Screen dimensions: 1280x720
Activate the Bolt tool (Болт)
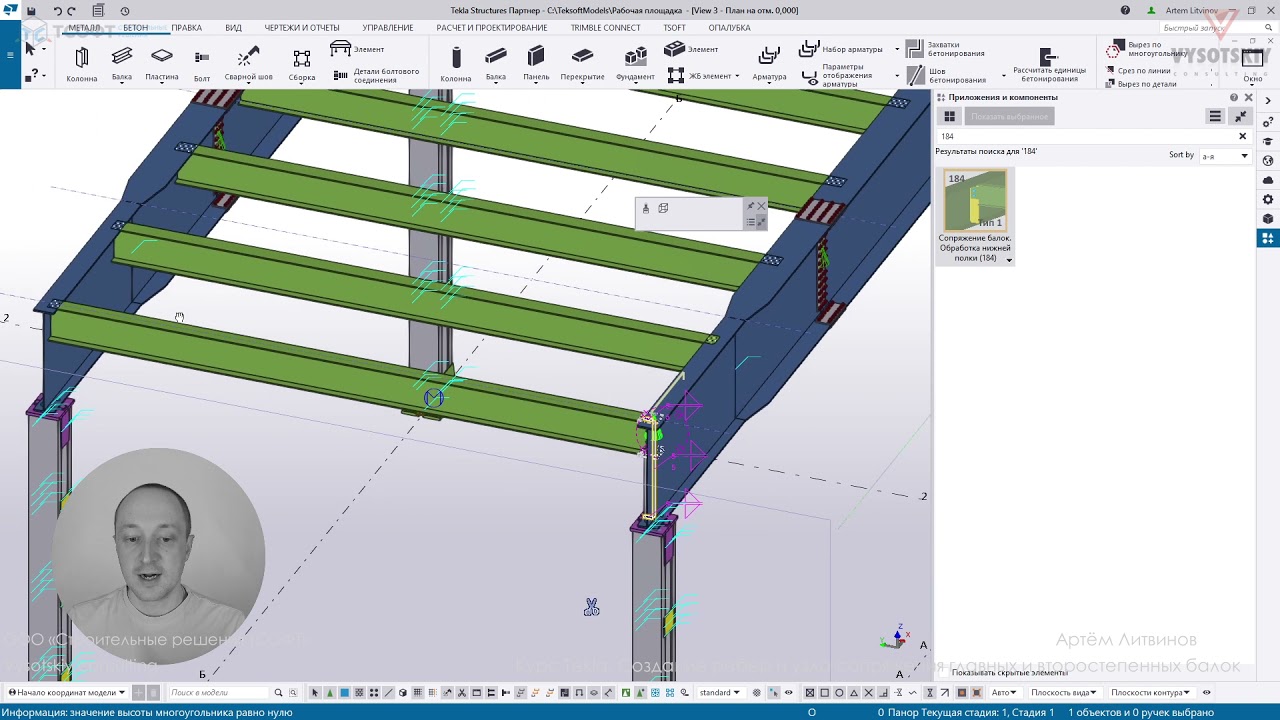pyautogui.click(x=202, y=63)
